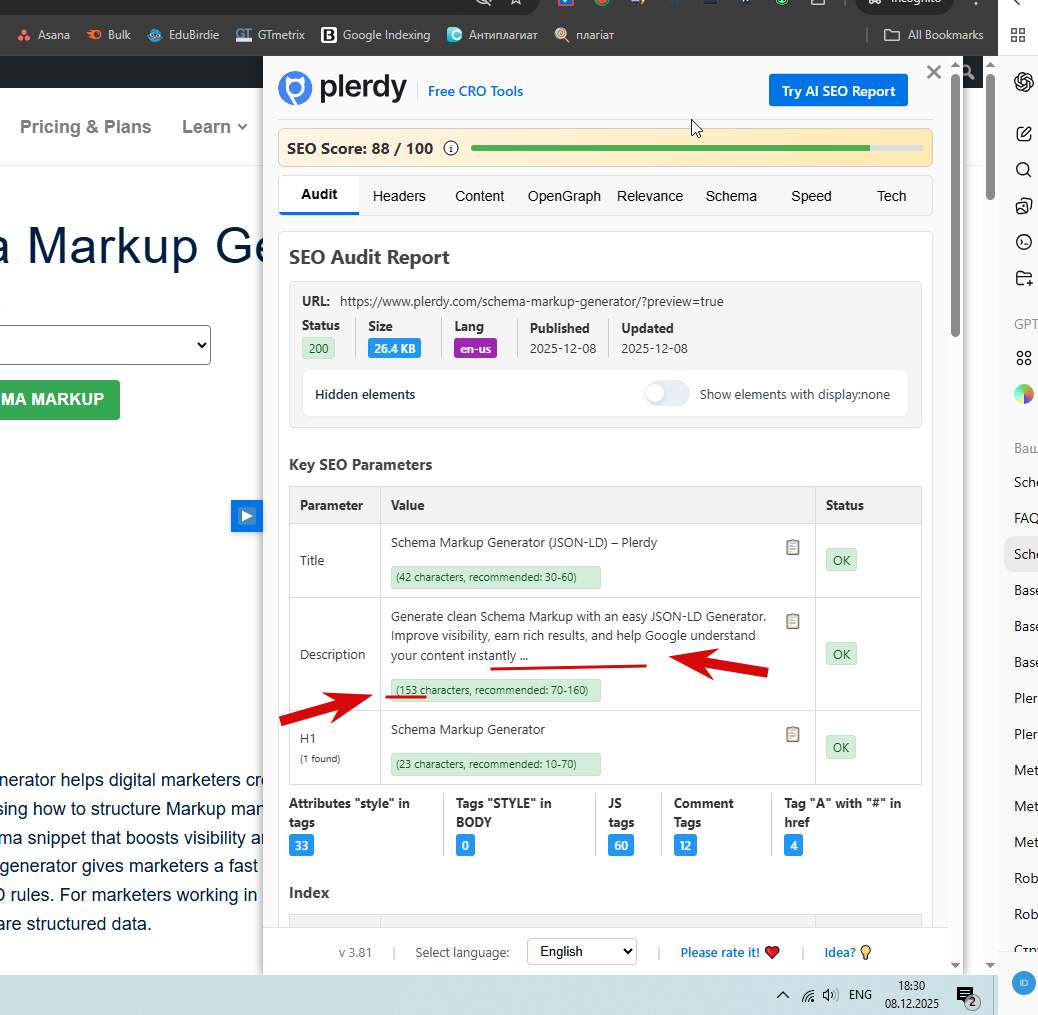Switch to the Speed tab
The width and height of the screenshot is (1038, 1015).
(811, 196)
